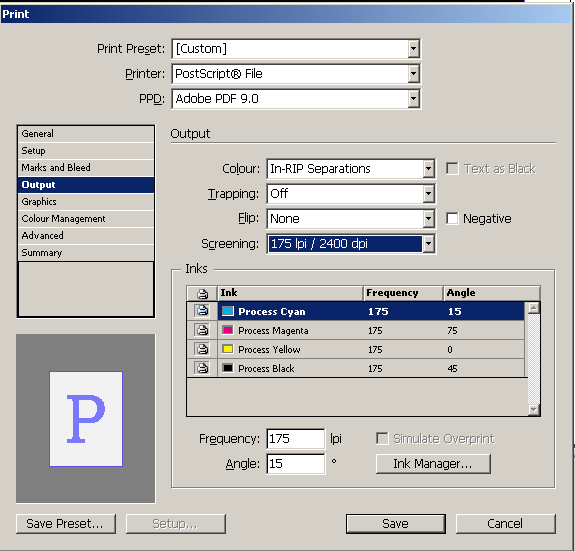Click the black colour swatch

pyautogui.click(x=228, y=368)
